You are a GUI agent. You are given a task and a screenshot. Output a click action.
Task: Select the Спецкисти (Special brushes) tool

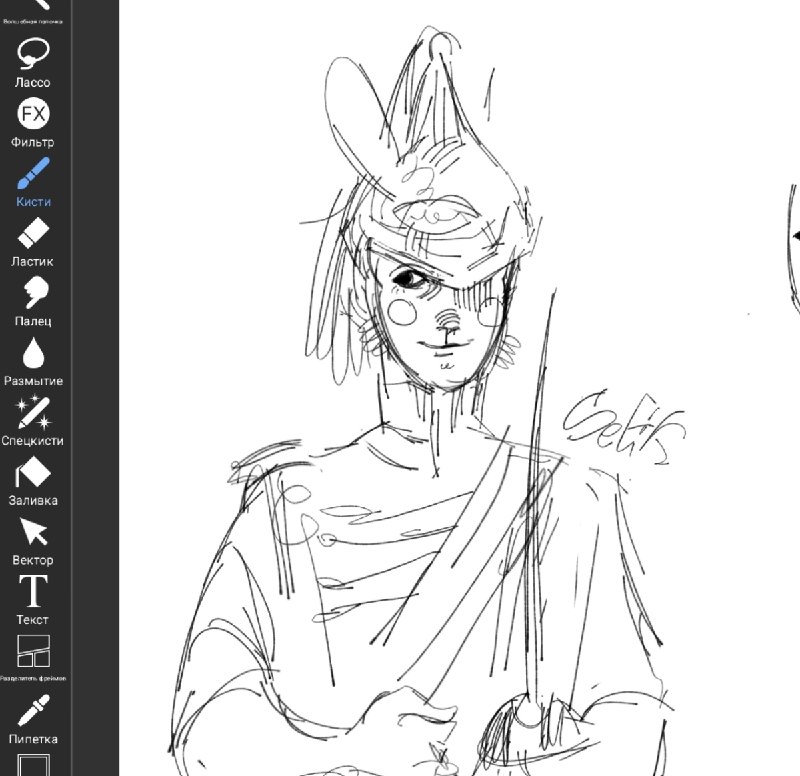click(x=33, y=421)
